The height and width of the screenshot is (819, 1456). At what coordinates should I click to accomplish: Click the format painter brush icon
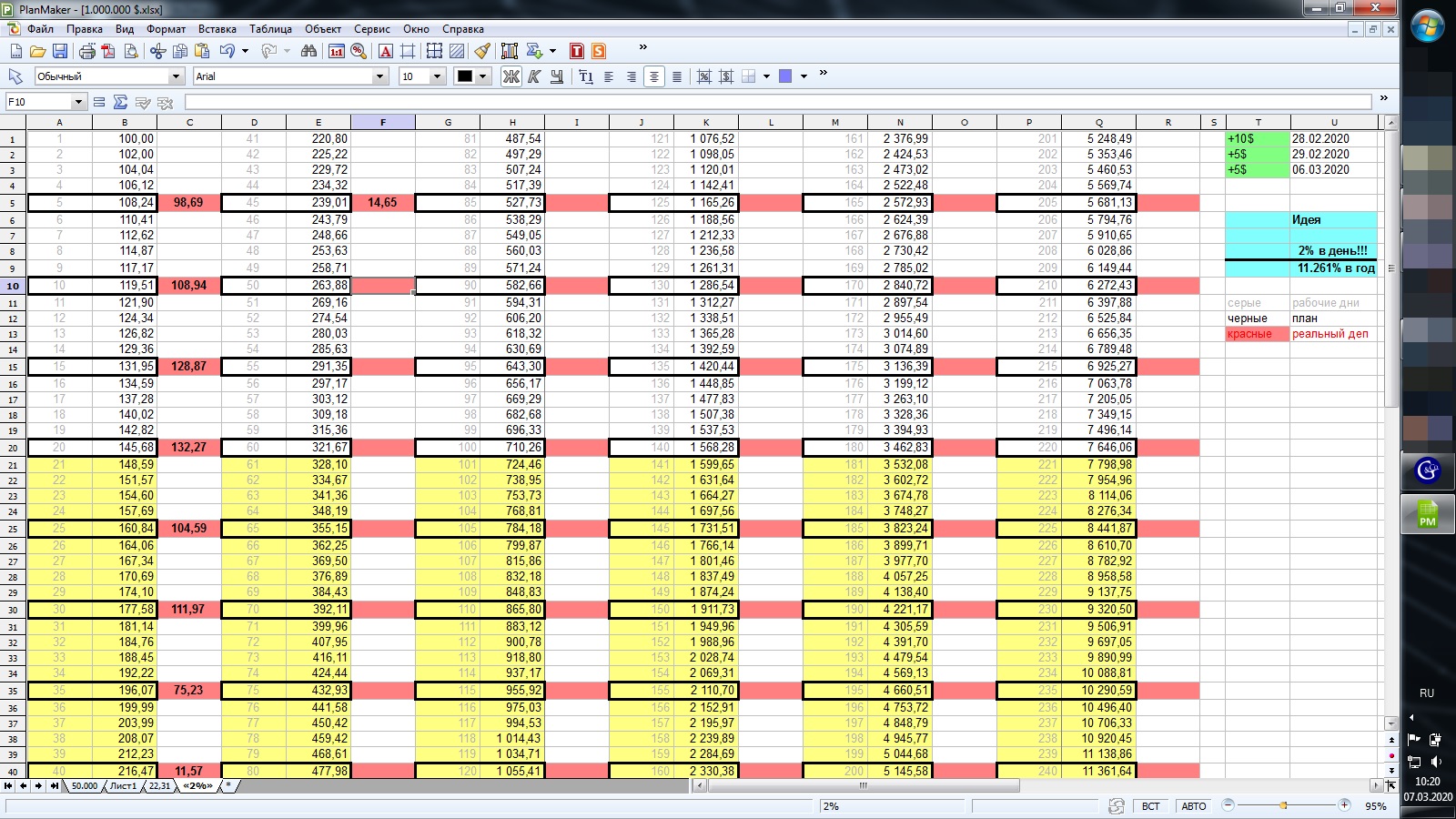tap(482, 51)
